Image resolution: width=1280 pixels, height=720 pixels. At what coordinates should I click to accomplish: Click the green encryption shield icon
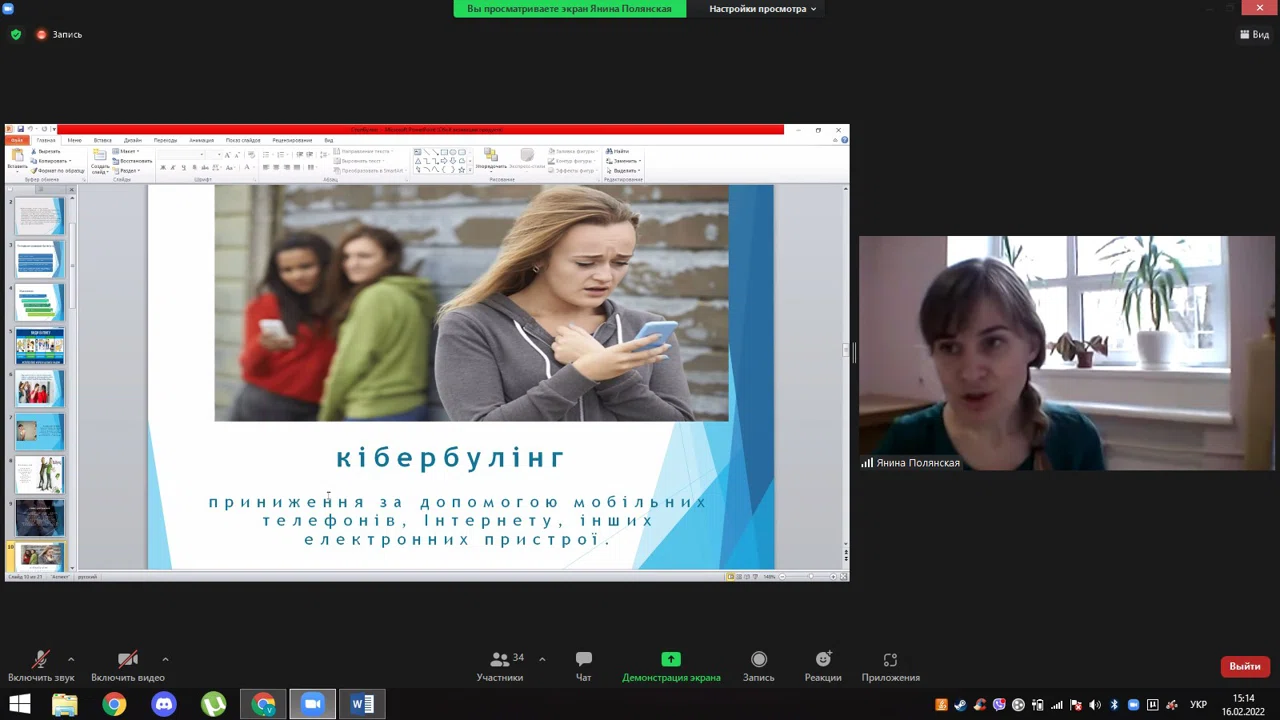[x=15, y=34]
